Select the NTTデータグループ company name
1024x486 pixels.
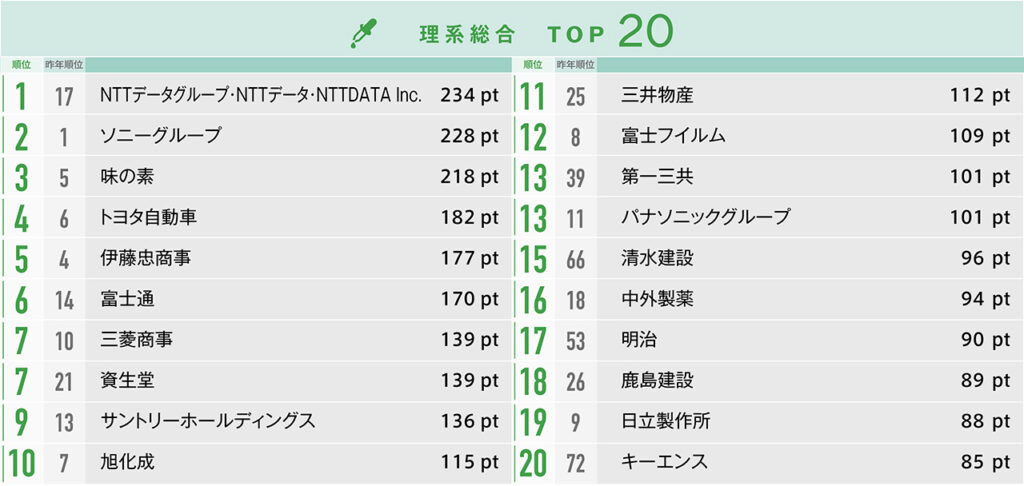click(x=261, y=96)
